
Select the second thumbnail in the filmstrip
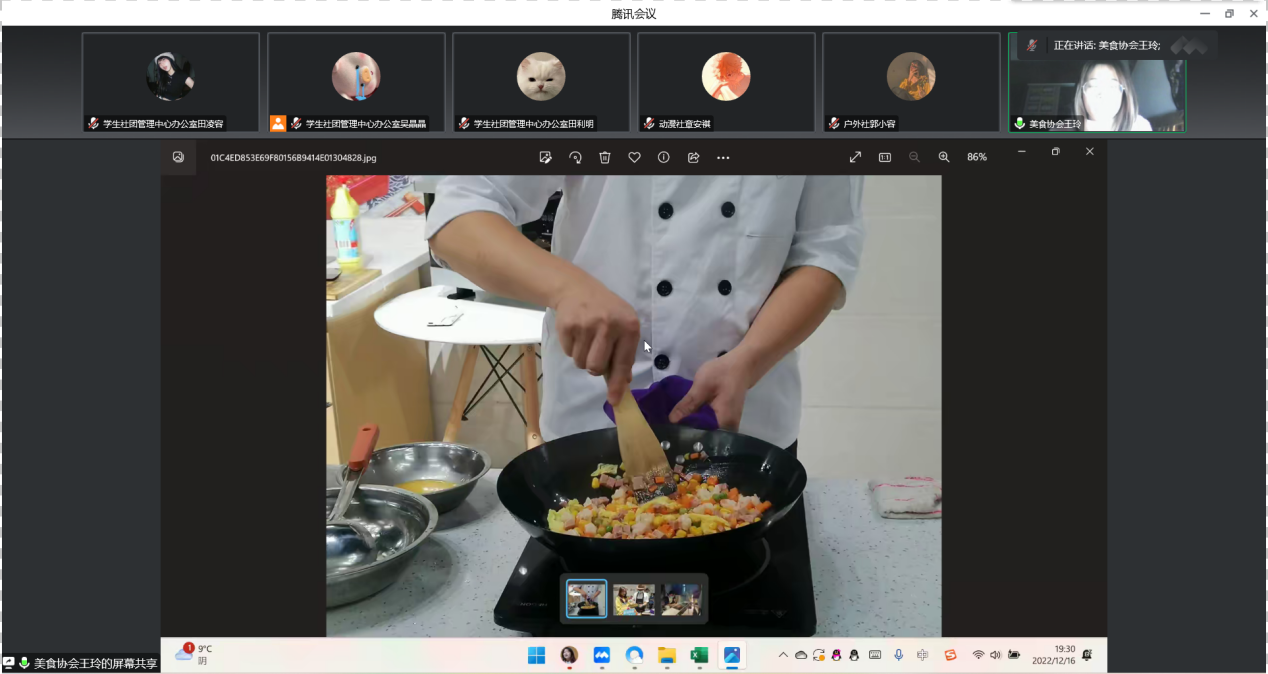click(634, 599)
